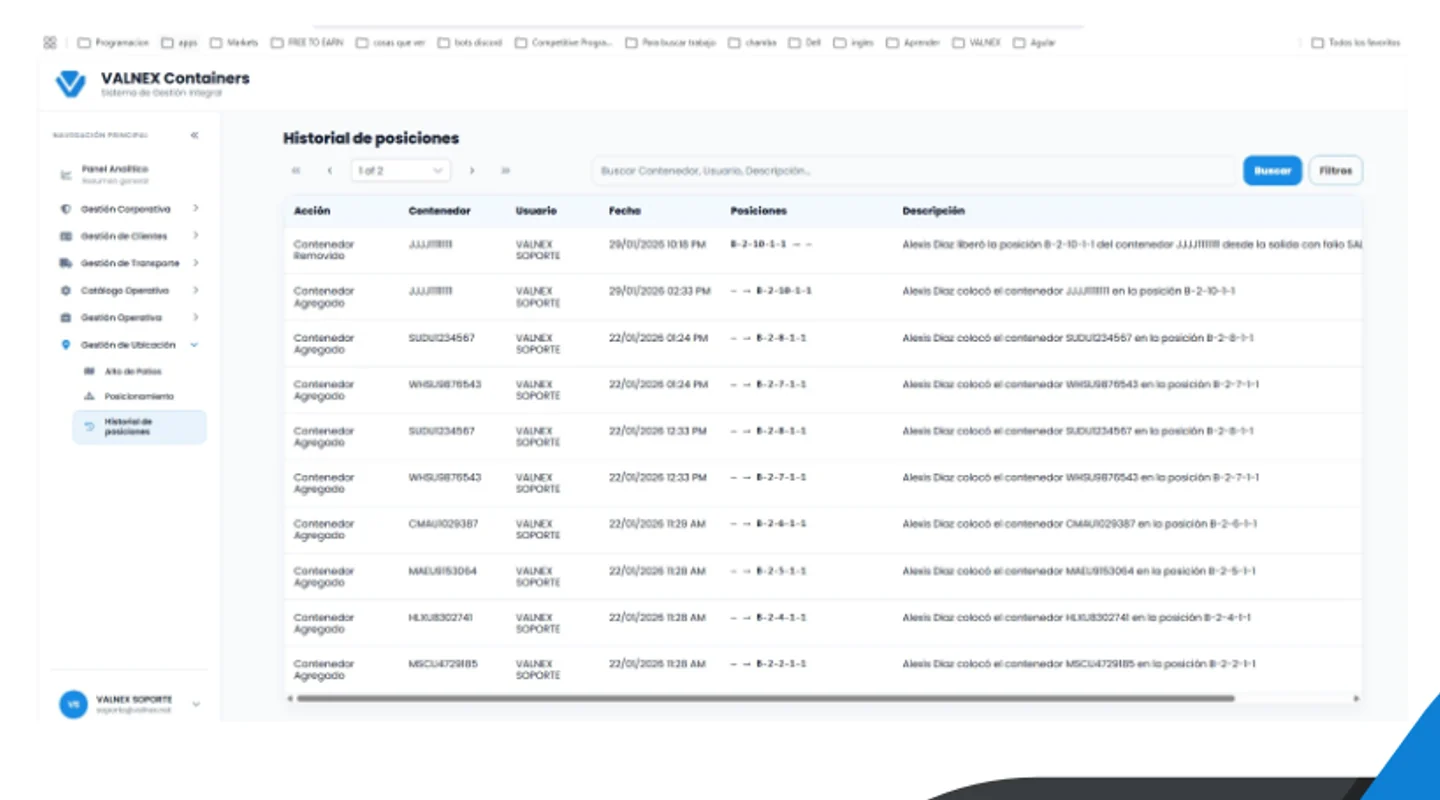Viewport: 1440px width, 800px height.
Task: Click container cell MSCU4729185
Action: pos(443,664)
